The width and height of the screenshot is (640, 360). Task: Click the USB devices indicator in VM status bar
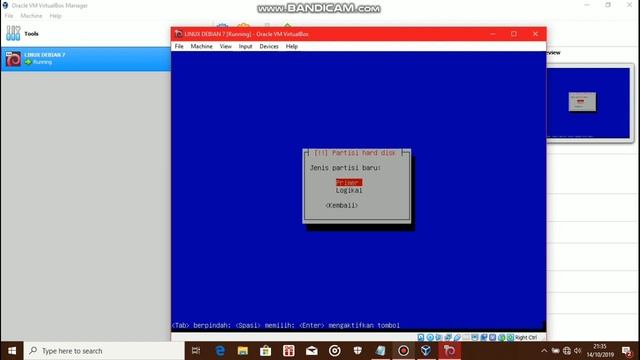pos(457,338)
